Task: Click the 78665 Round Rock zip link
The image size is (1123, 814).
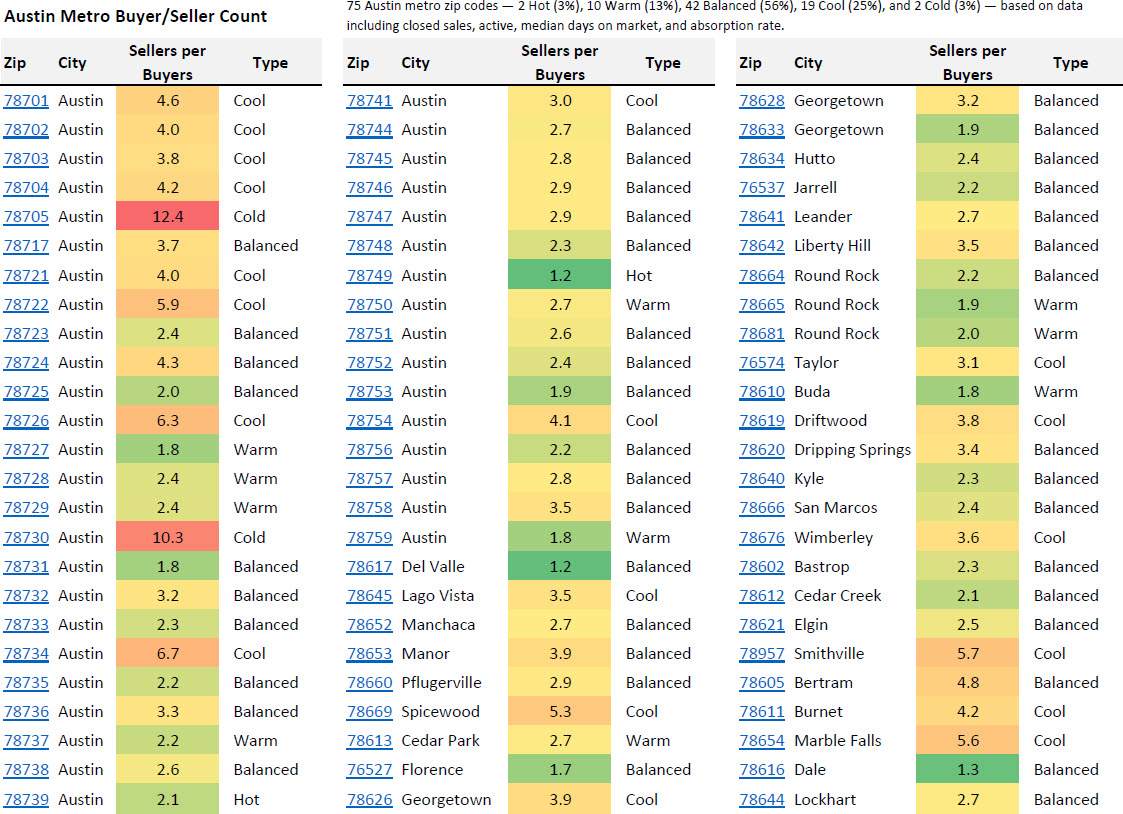Action: (x=761, y=304)
